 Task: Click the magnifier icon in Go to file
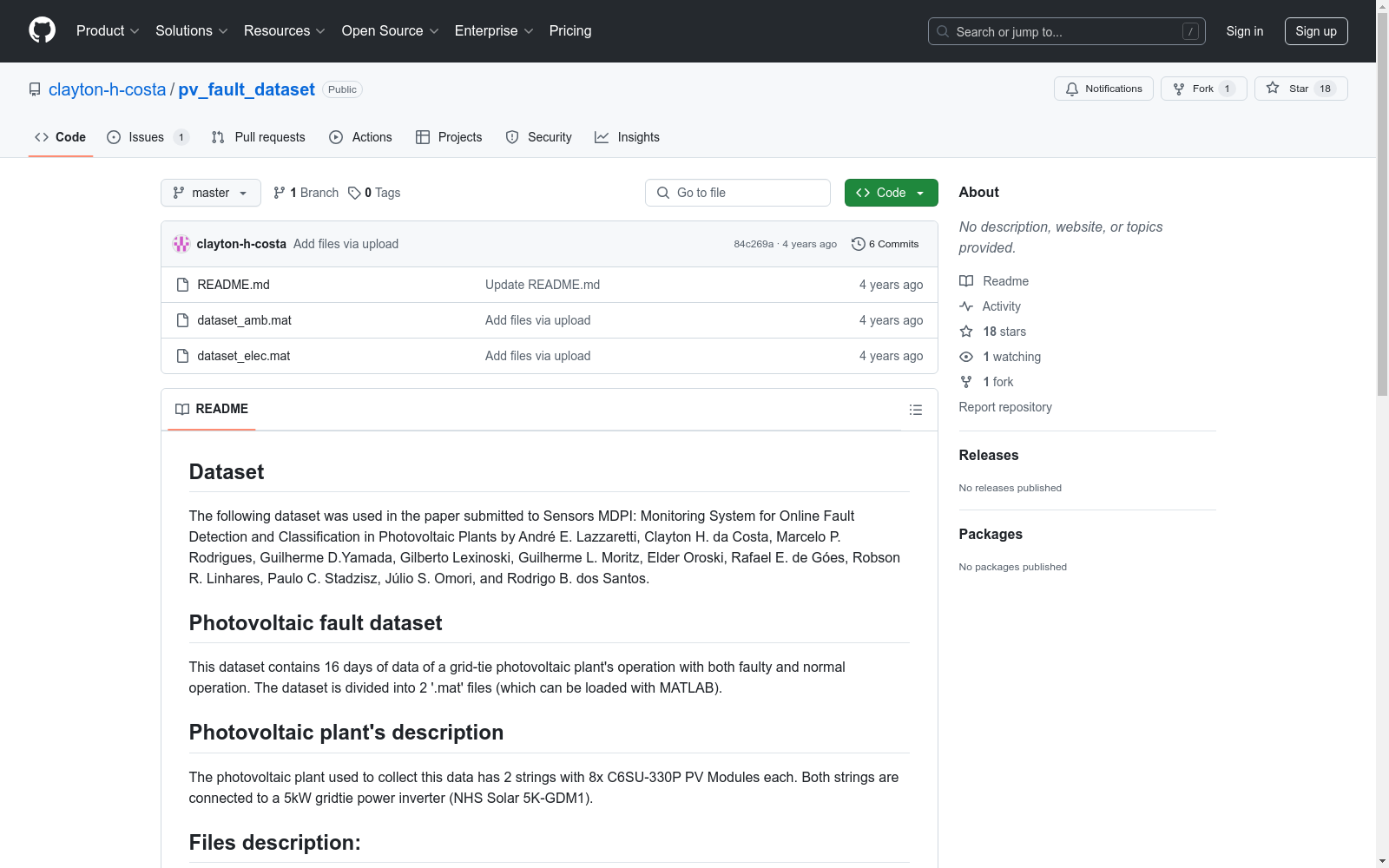tap(663, 193)
